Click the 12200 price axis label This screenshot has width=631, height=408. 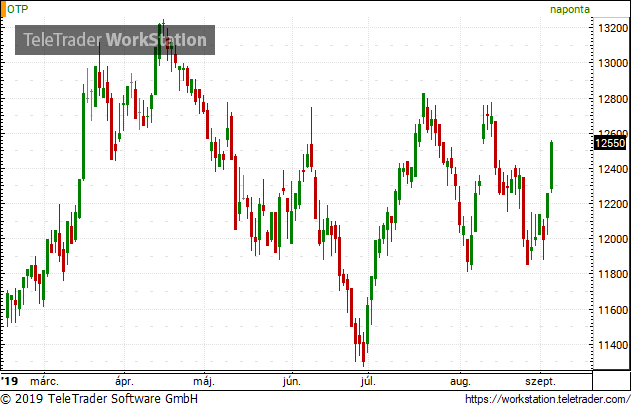point(613,204)
